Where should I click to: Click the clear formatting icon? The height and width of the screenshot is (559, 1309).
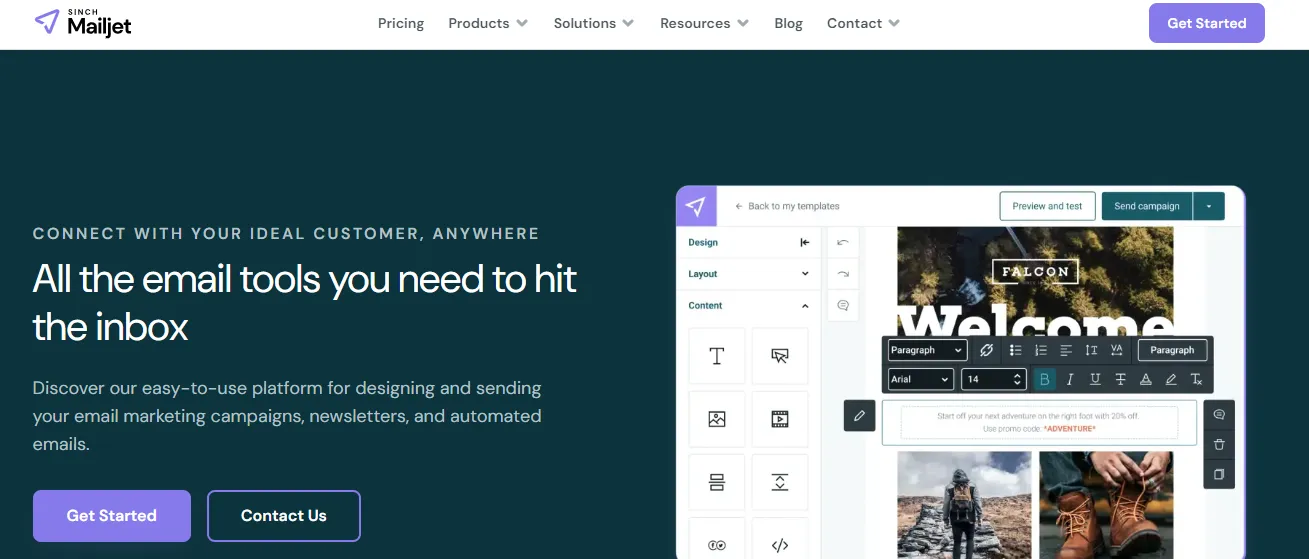coord(1196,379)
